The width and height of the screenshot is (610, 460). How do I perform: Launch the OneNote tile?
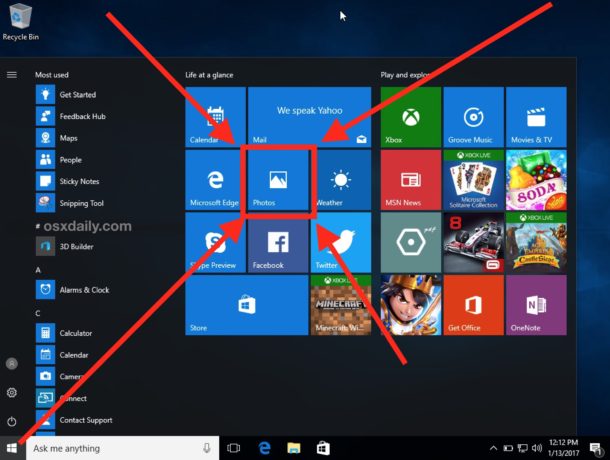[536, 305]
